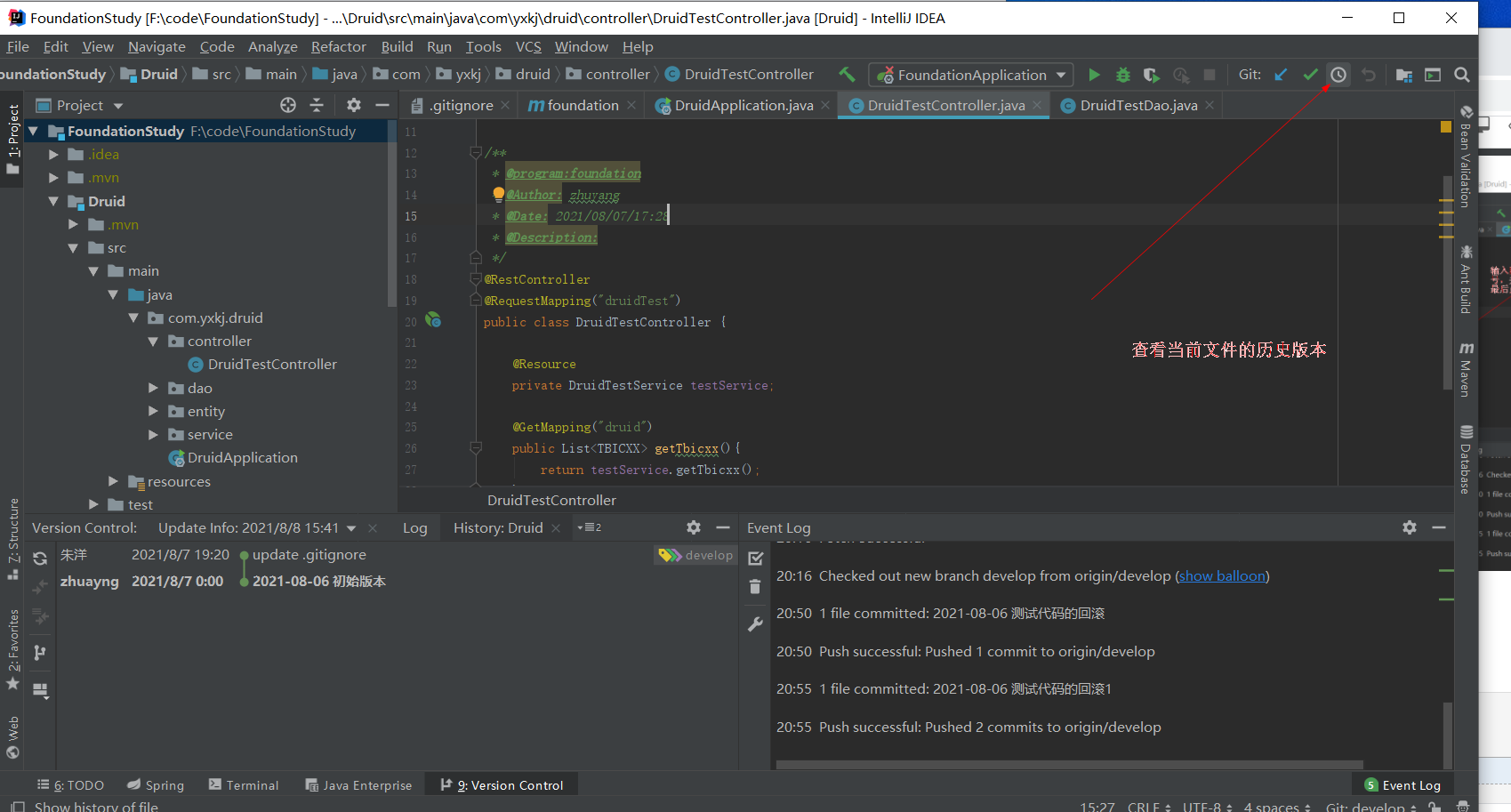Run with coverage icon
Viewport: 1511px width, 812px height.
tap(1152, 75)
